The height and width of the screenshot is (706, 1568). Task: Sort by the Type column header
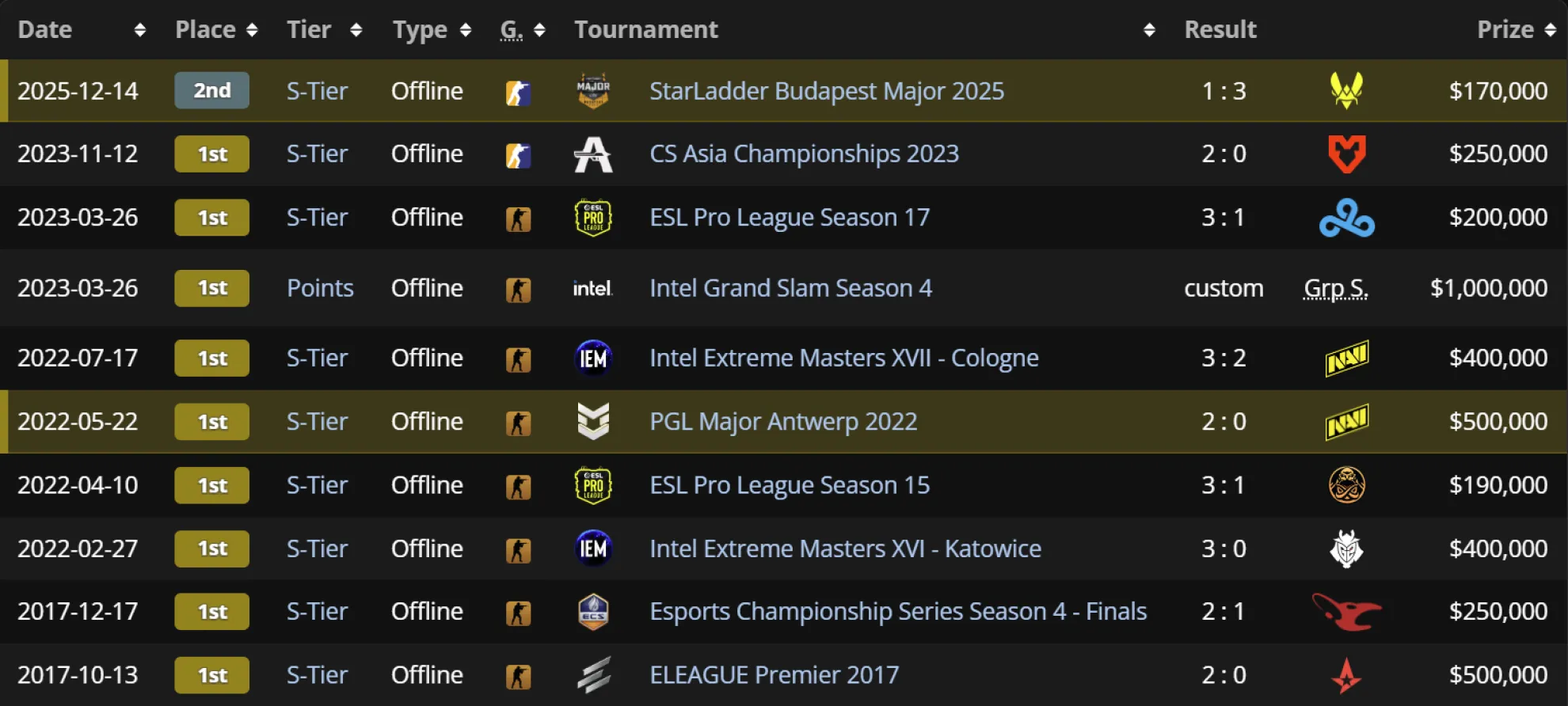point(466,30)
